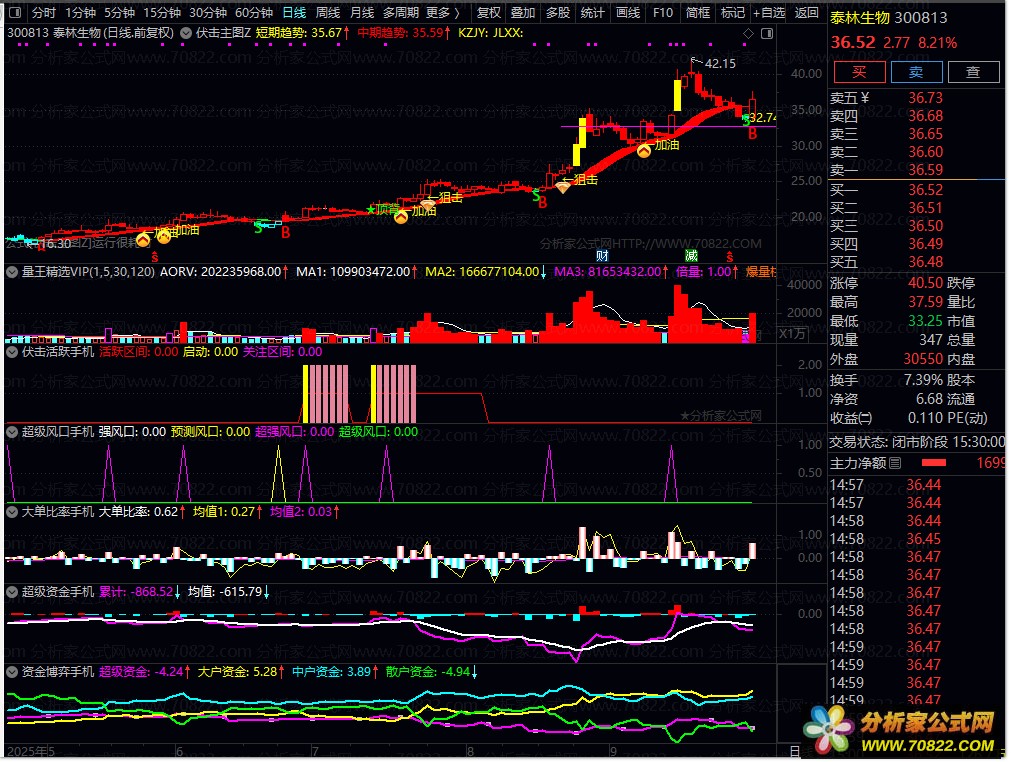
Task: Open the 统计 statistics toolbar button
Action: [x=592, y=12]
